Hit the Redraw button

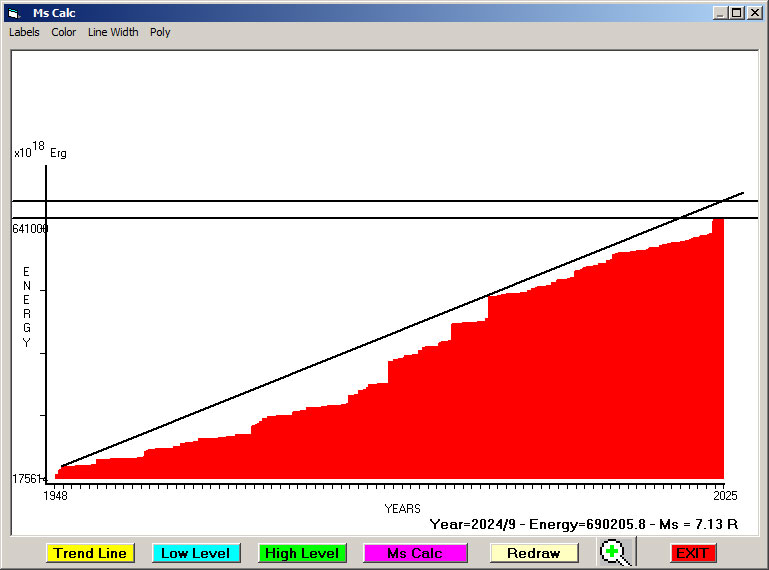coord(533,553)
